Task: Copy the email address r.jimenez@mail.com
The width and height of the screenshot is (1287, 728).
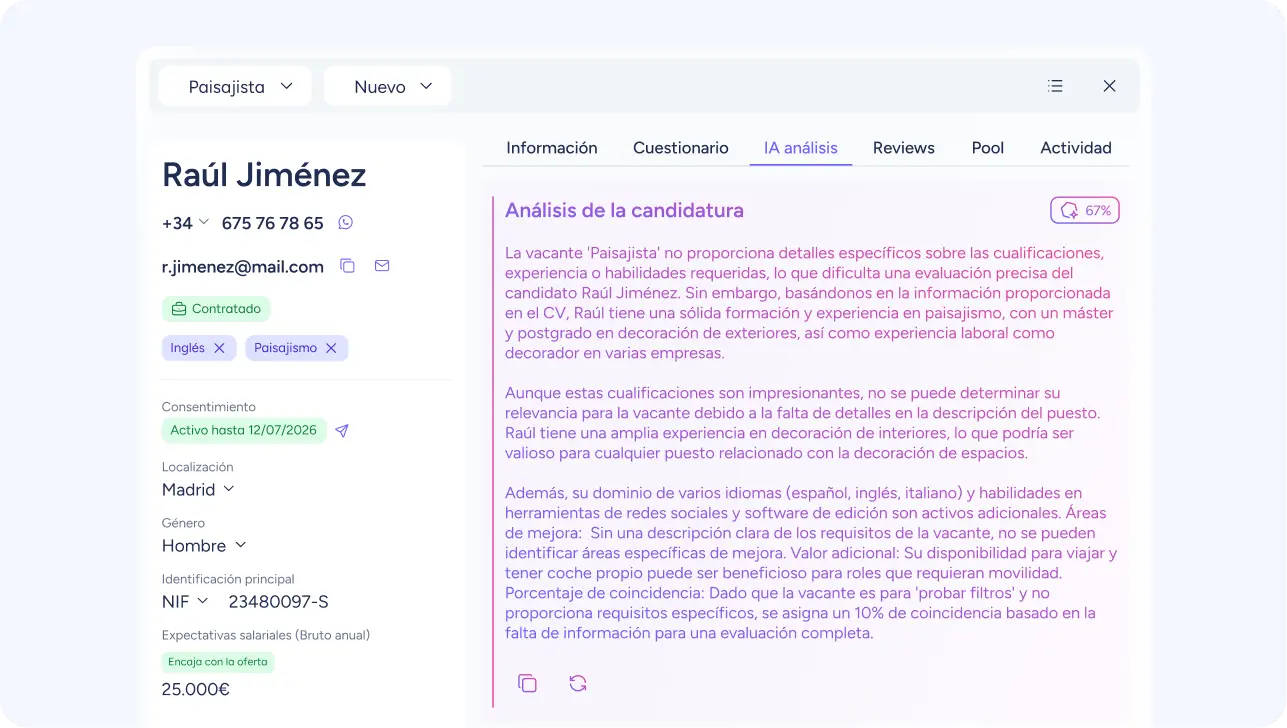Action: pyautogui.click(x=347, y=266)
